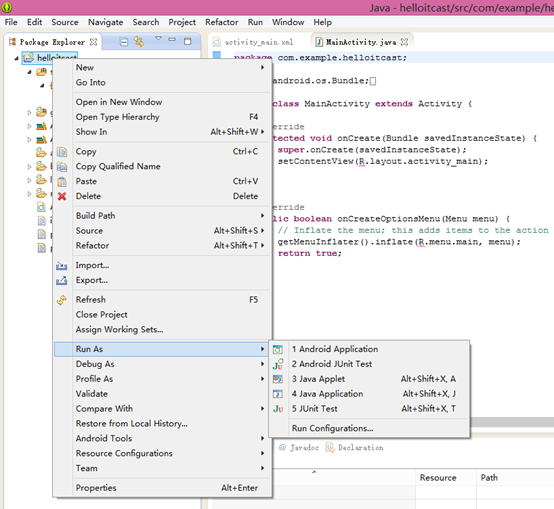Sort by the Resource column header
Screen dimensions: 554x509
pos(446,478)
